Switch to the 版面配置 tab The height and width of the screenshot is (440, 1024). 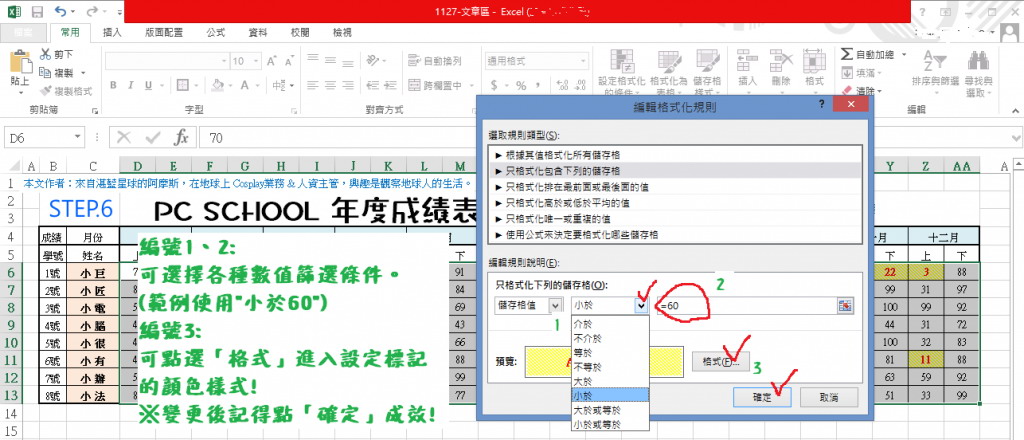coord(165,32)
